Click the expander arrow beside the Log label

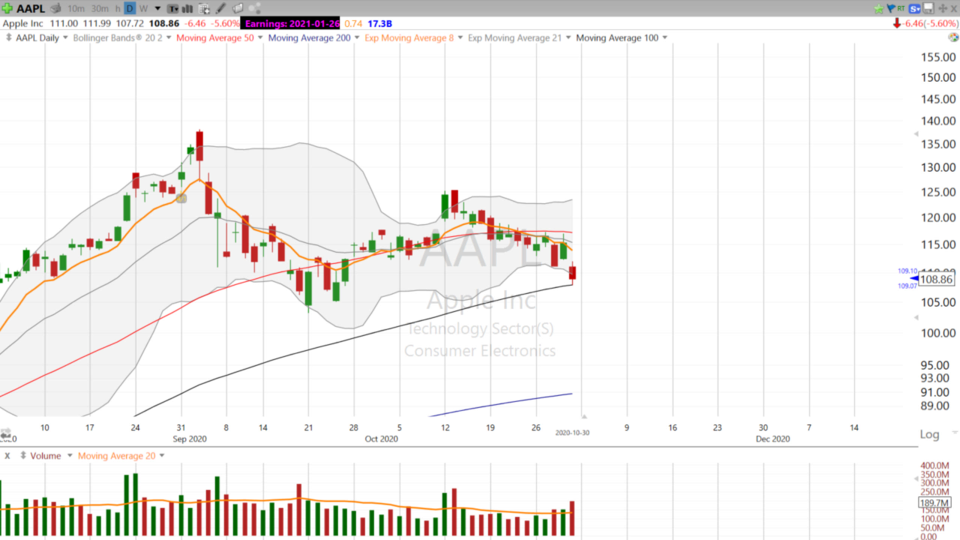pyautogui.click(x=954, y=433)
